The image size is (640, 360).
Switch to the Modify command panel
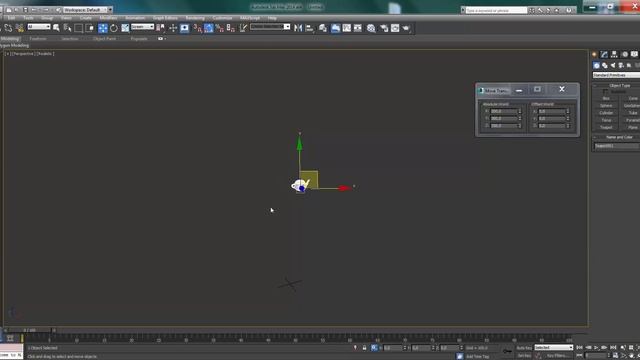coord(604,54)
